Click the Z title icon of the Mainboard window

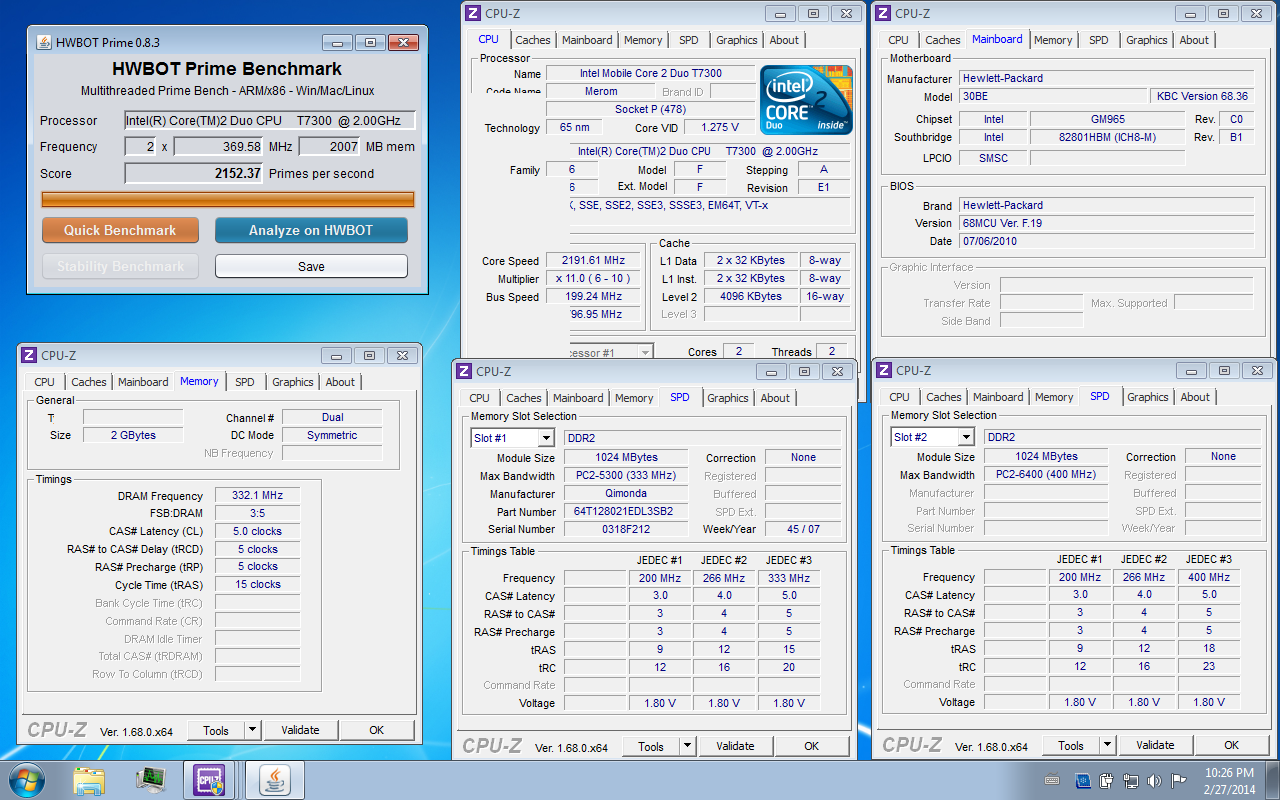tap(883, 13)
